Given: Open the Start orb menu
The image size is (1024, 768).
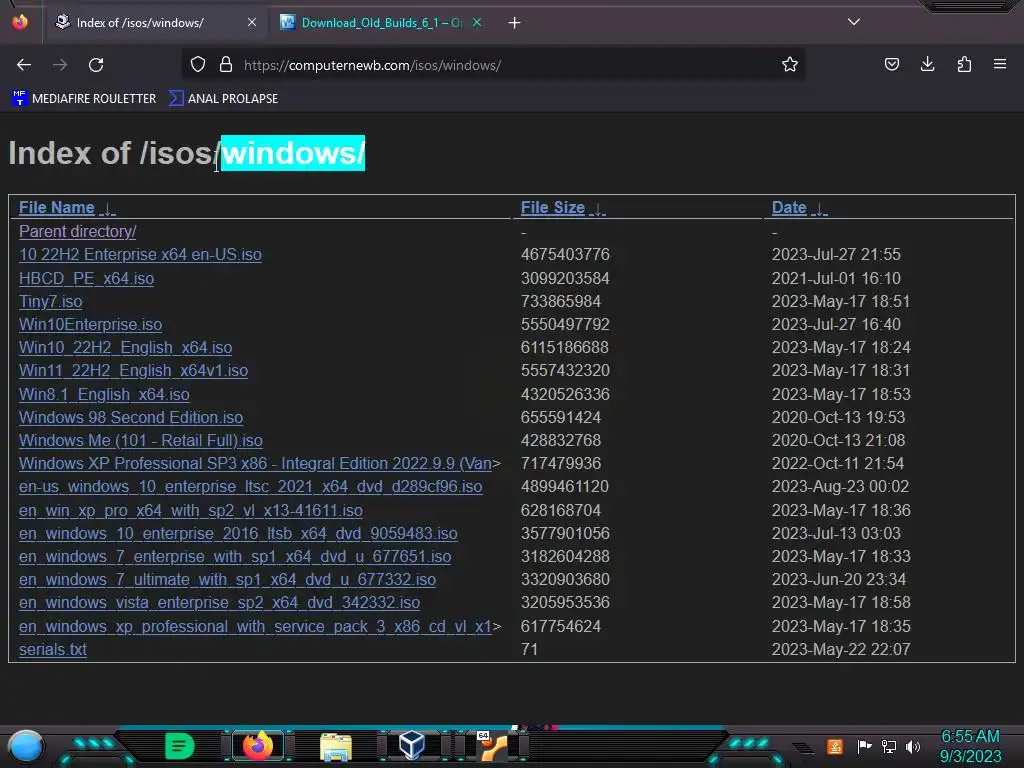Looking at the screenshot, I should coord(25,746).
